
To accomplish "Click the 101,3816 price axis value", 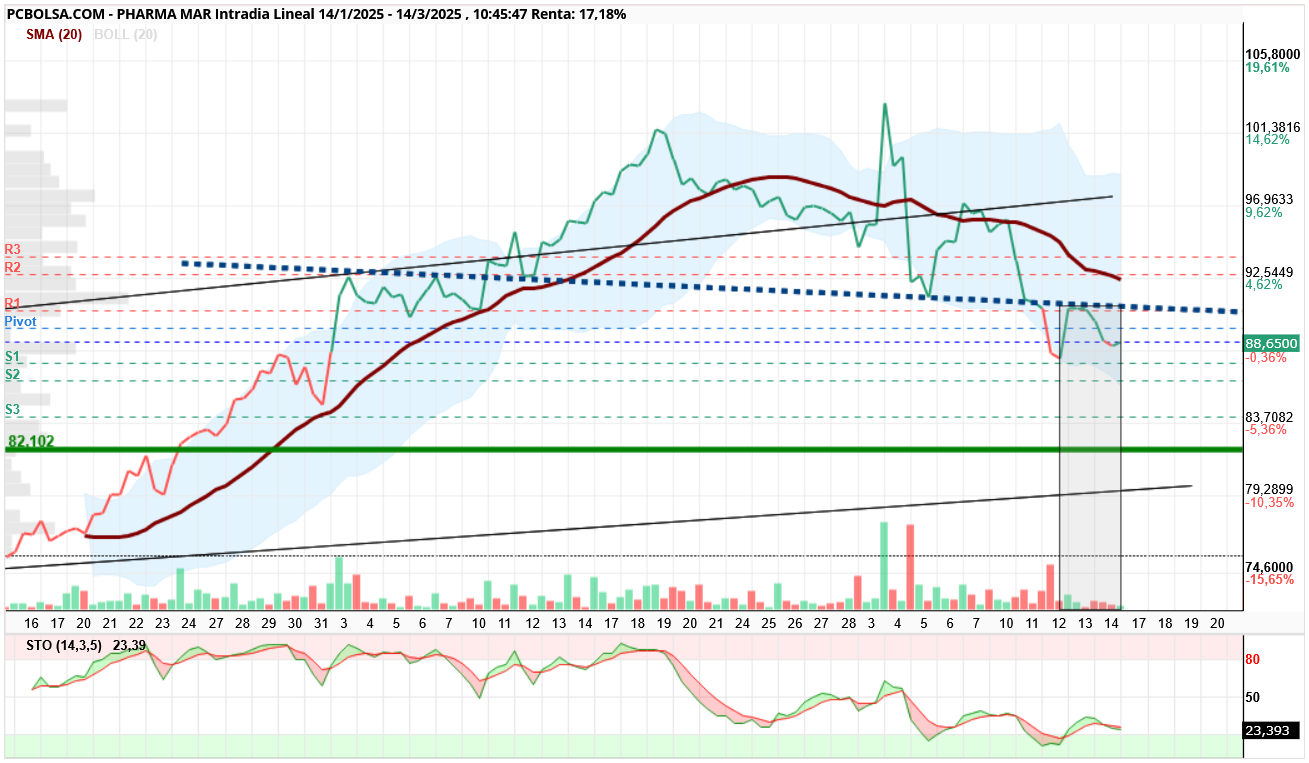I will (1272, 127).
